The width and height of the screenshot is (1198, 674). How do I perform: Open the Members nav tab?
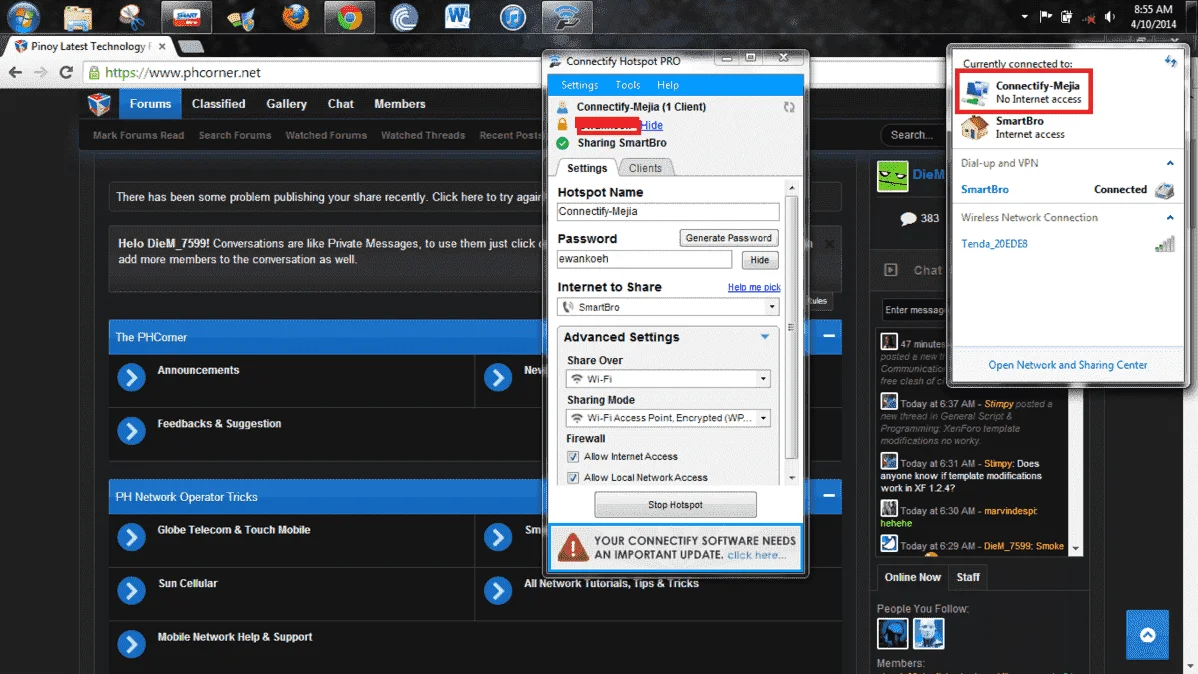400,104
